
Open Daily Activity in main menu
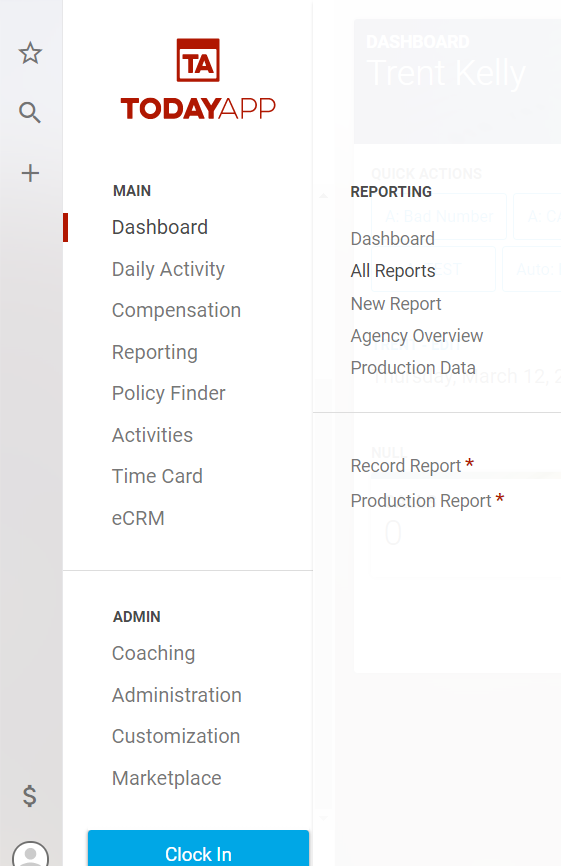[168, 270]
